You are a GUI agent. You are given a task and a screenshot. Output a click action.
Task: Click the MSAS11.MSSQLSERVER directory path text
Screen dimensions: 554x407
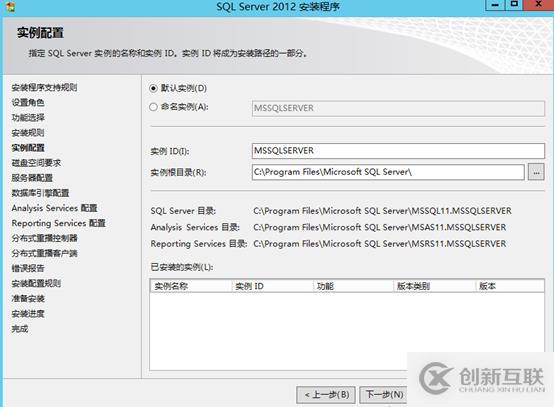coord(380,227)
